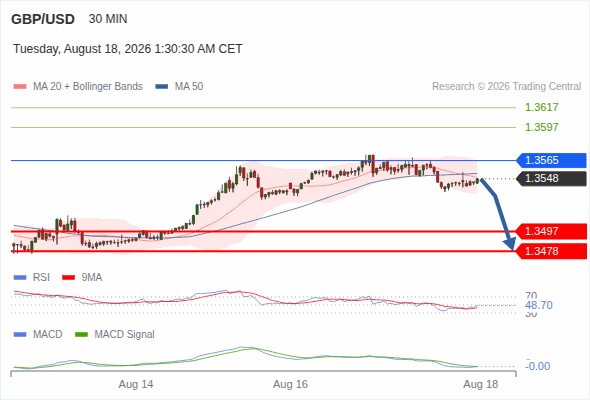
Task: Click the Aug 18 date axis label
Action: (481, 385)
